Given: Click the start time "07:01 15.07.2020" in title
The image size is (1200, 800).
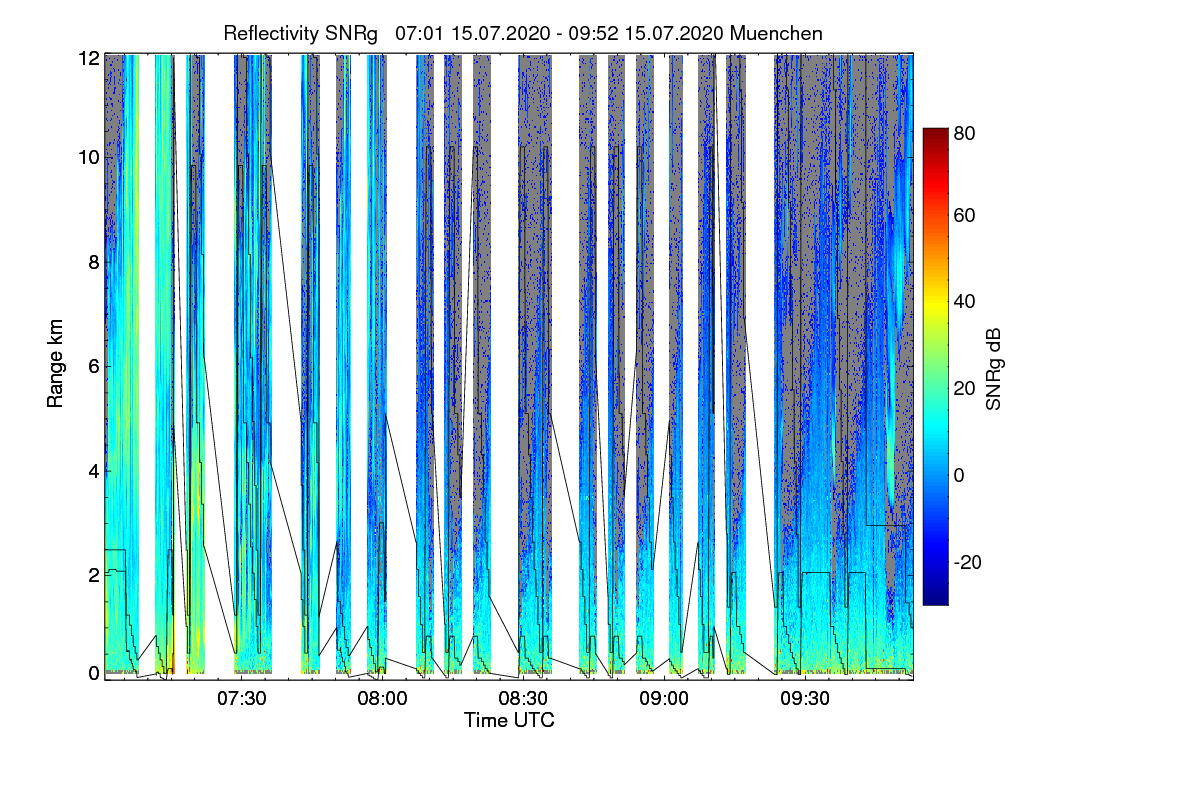Looking at the screenshot, I should (x=473, y=33).
